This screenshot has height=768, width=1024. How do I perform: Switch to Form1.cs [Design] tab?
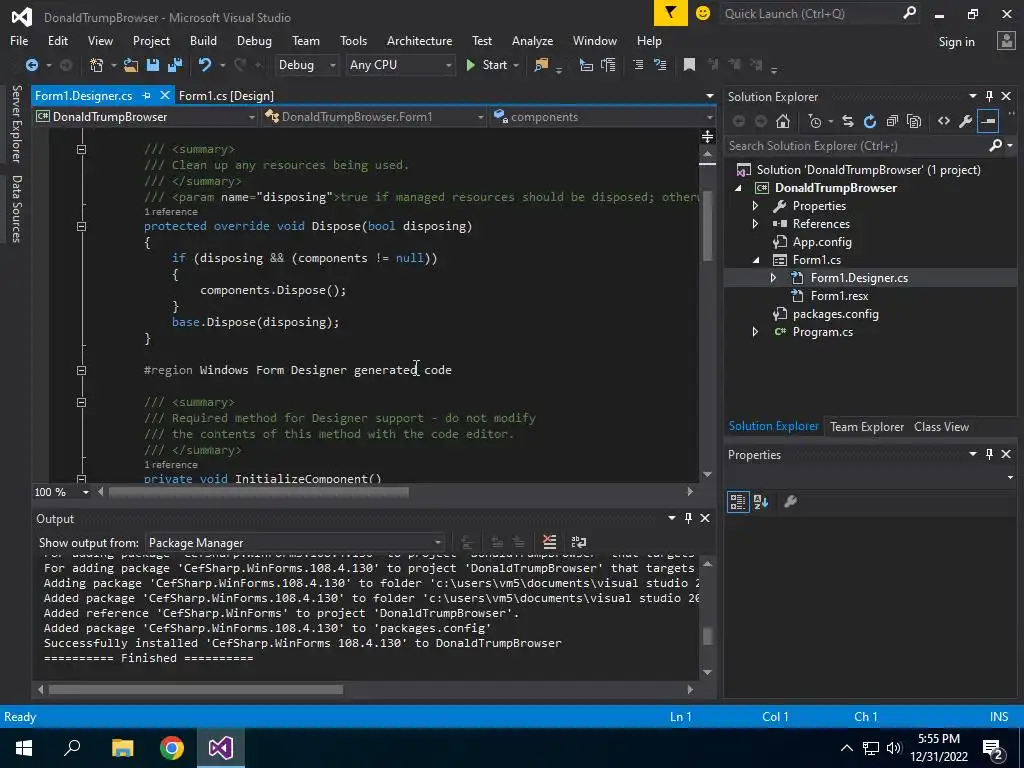[226, 96]
